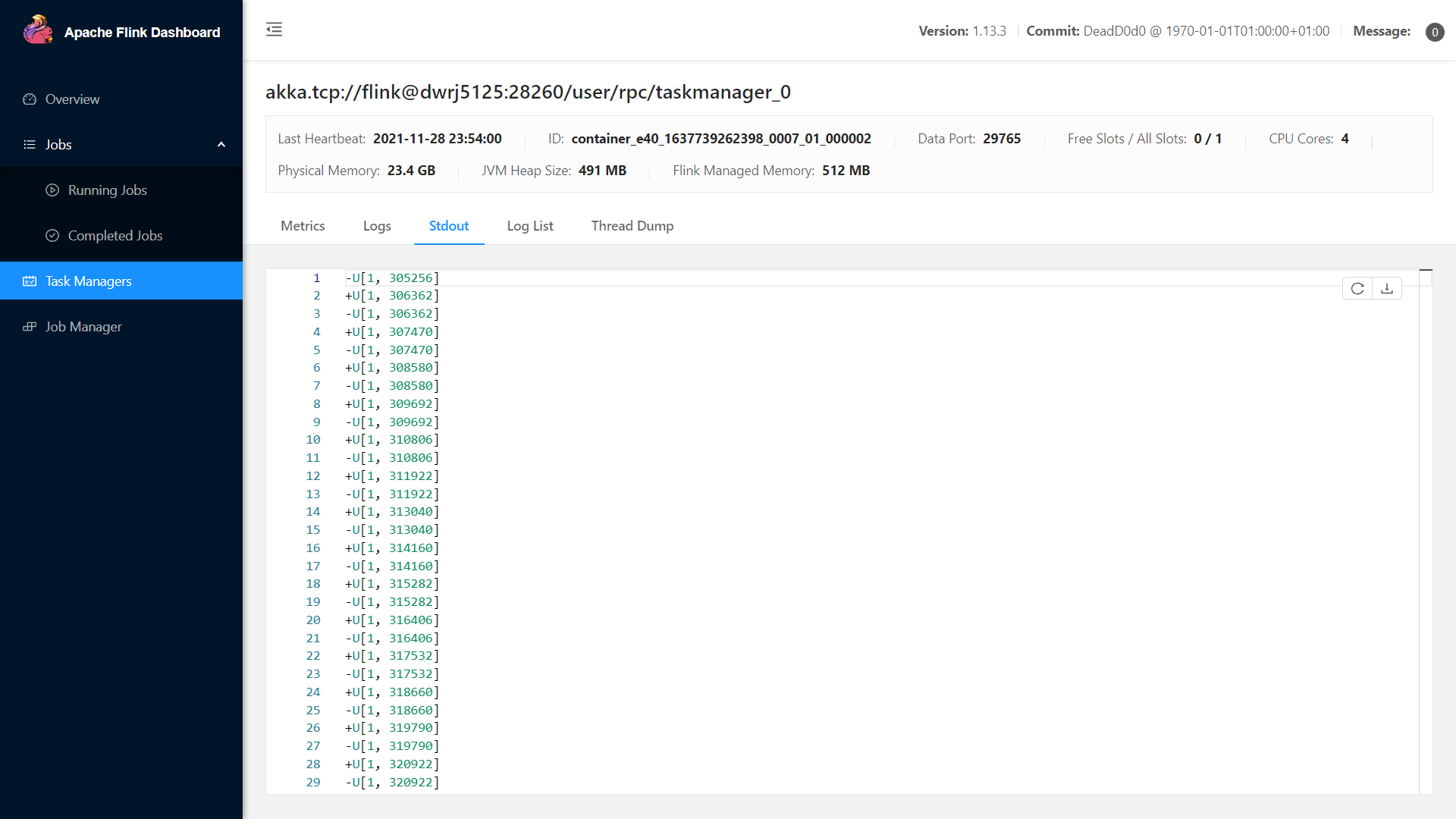
Task: Open the Logs tab
Action: point(377,226)
